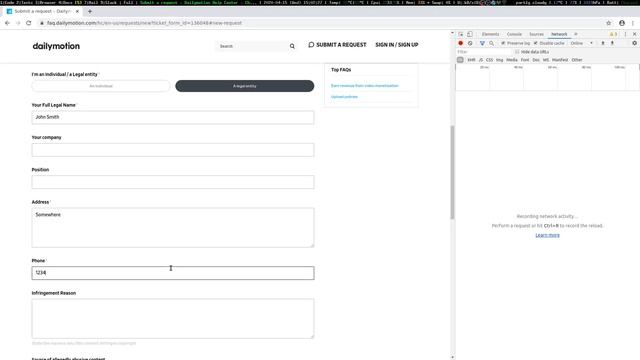Switch to the Sources tab
This screenshot has height=360, width=640.
tap(536, 34)
